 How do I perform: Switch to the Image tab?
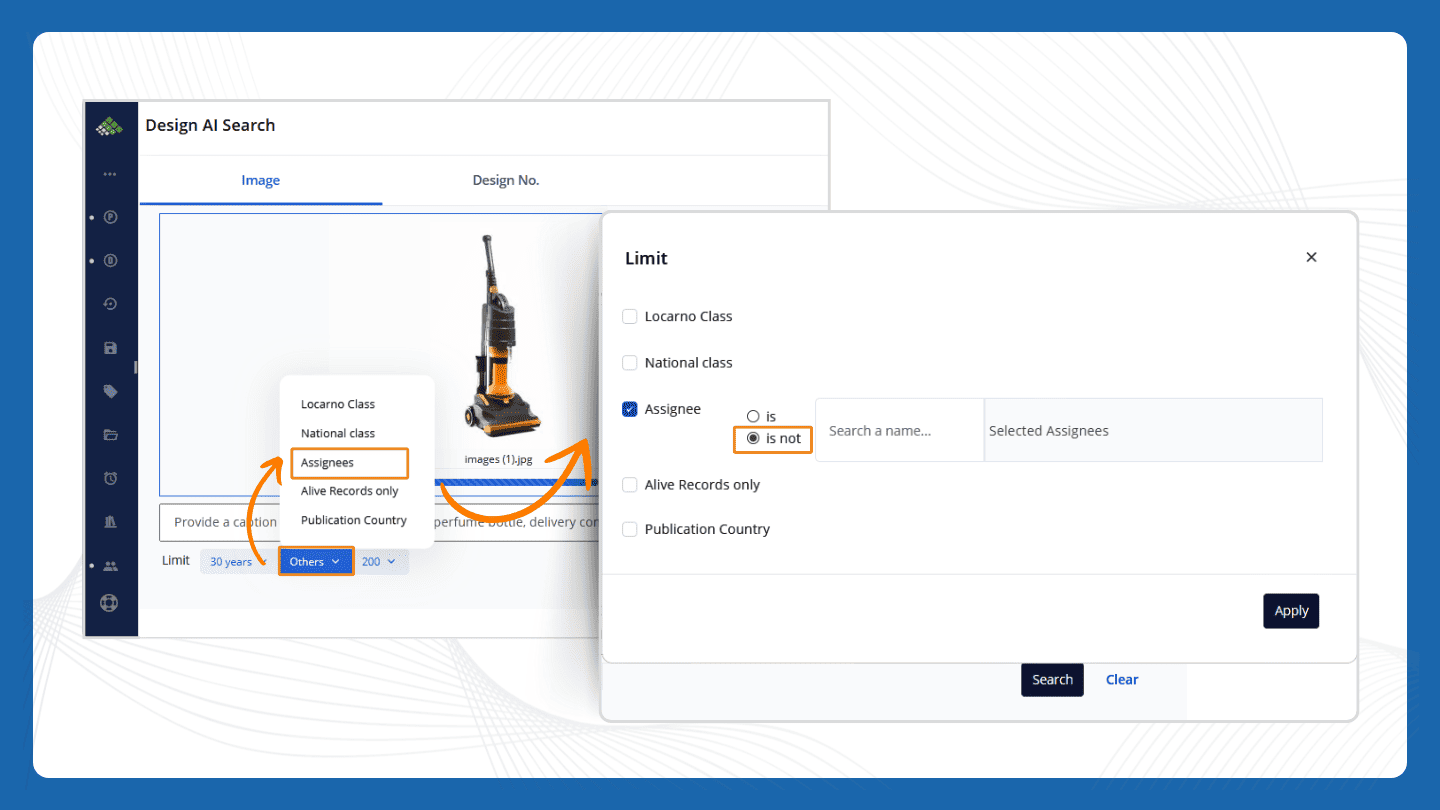[x=260, y=180]
